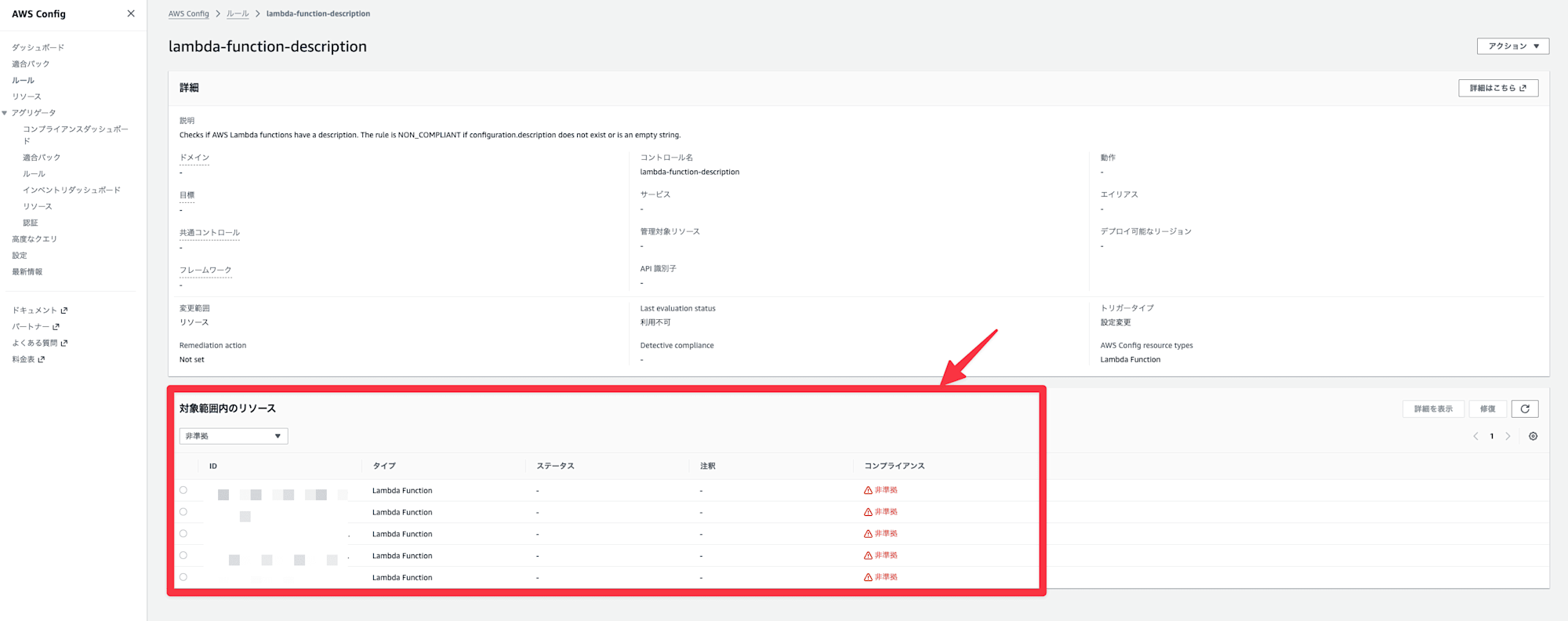Viewport: 1568px width, 621px height.
Task: Click the 対象範囲内のリソース section heading
Action: coord(227,409)
